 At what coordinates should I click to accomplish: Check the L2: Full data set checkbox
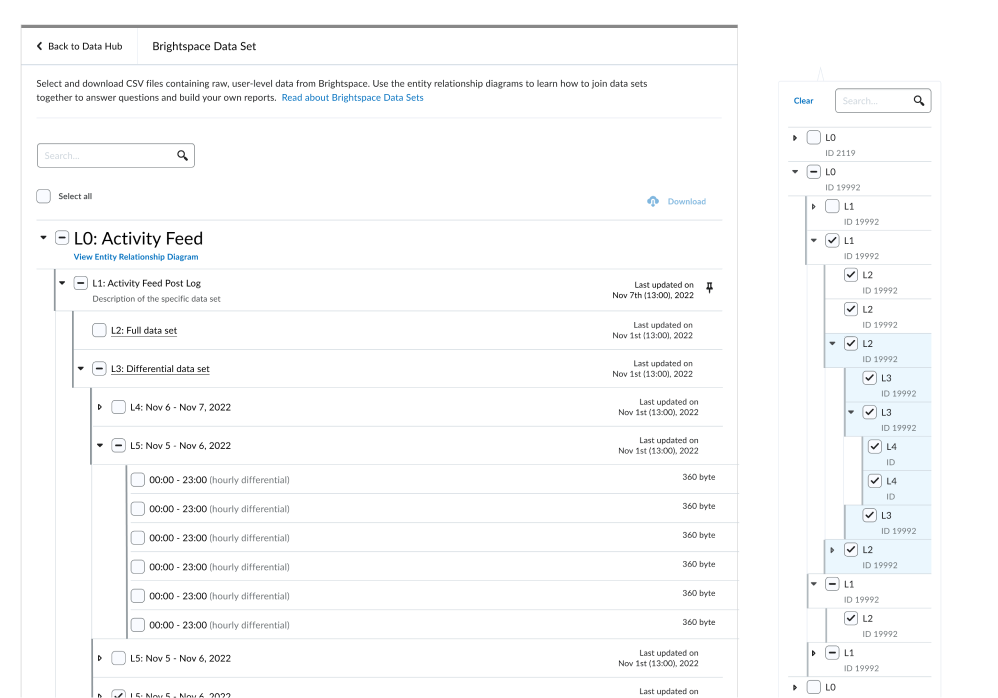[x=99, y=330]
